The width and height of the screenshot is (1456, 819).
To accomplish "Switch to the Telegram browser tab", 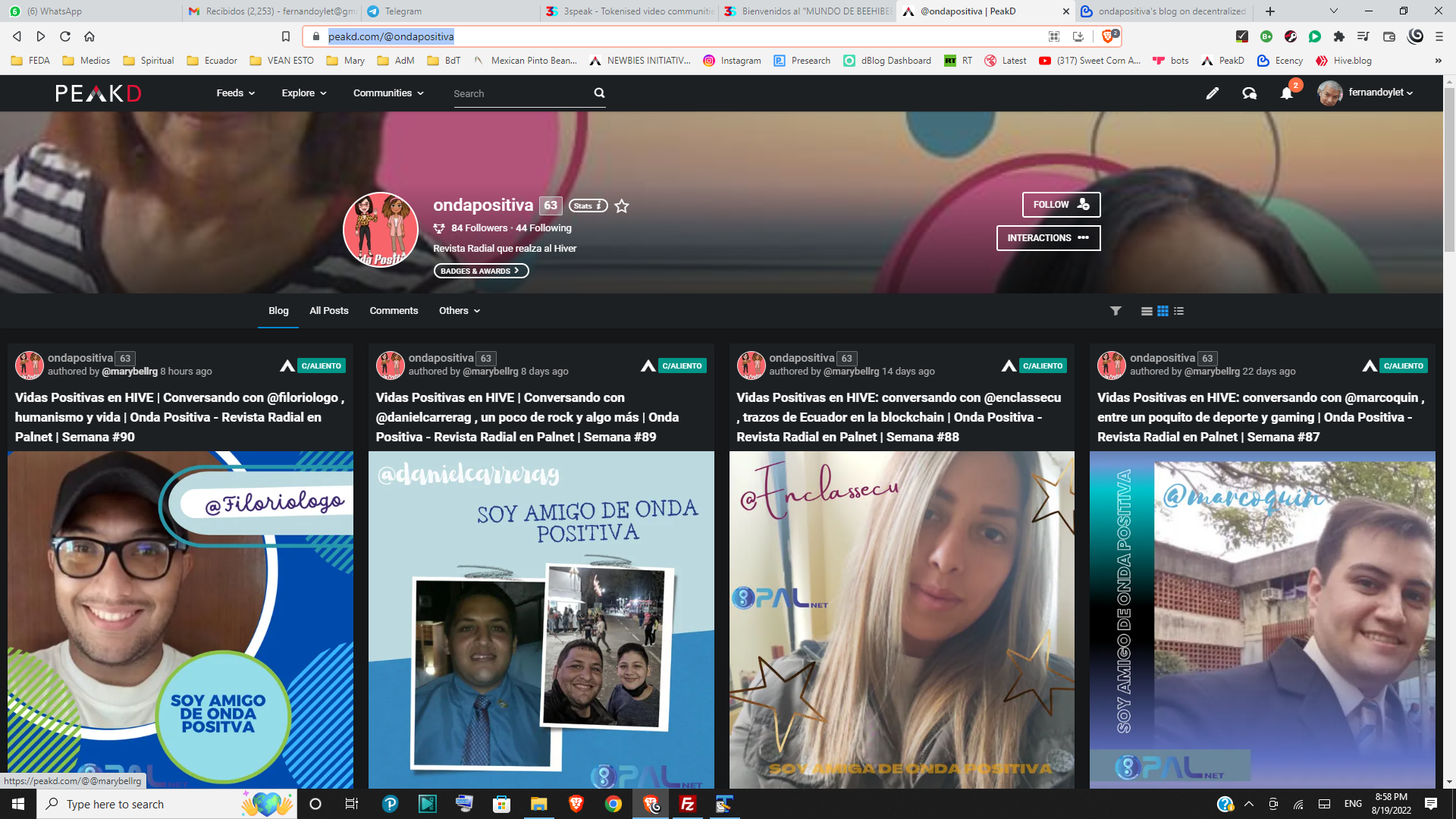I will 447,11.
